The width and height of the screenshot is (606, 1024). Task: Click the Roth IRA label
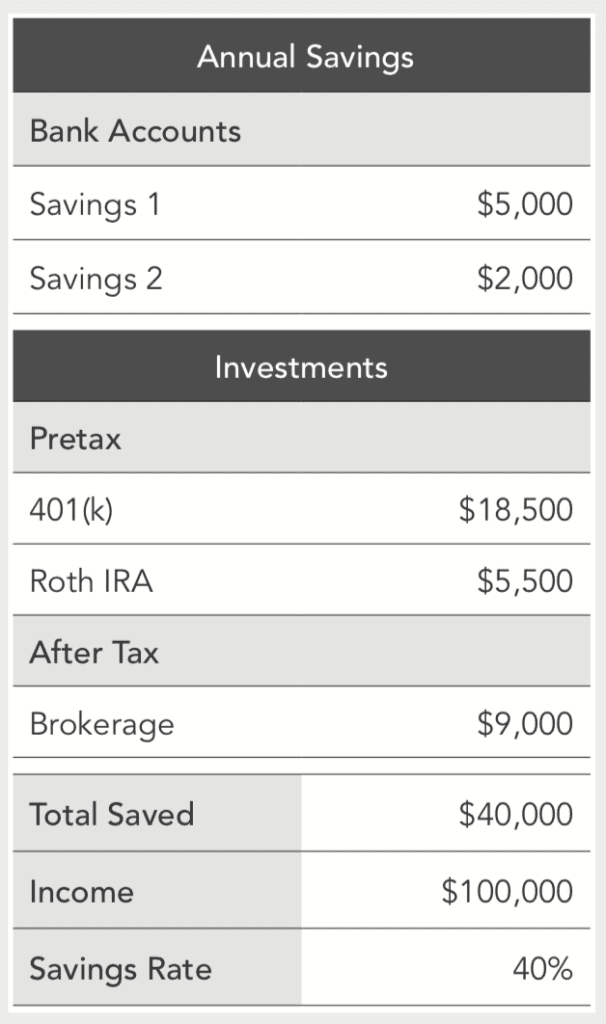[91, 581]
